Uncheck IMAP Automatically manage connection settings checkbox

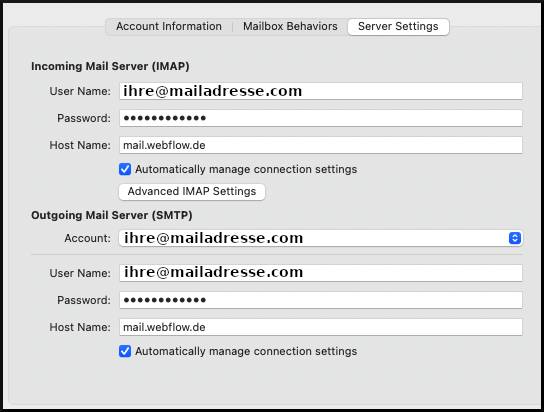click(x=125, y=169)
